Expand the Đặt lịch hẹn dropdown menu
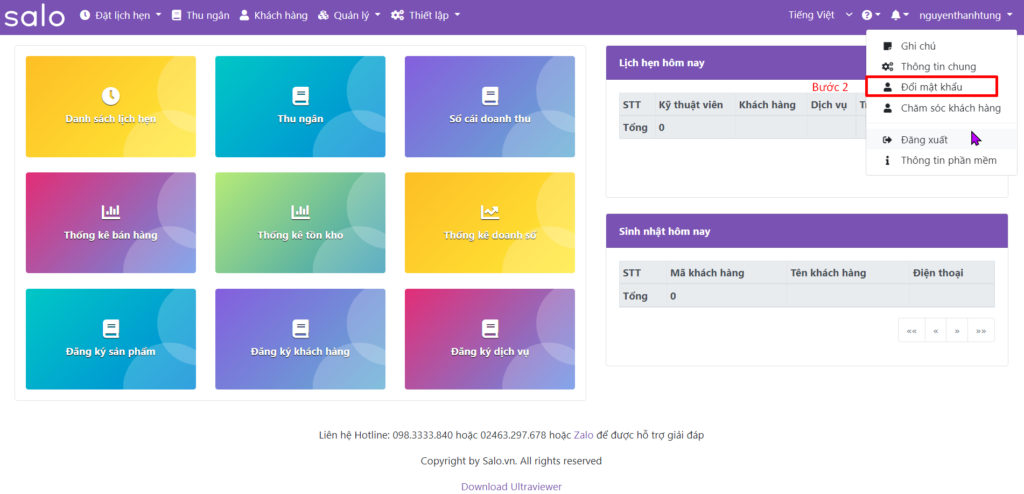The height and width of the screenshot is (494, 1024). pos(120,16)
